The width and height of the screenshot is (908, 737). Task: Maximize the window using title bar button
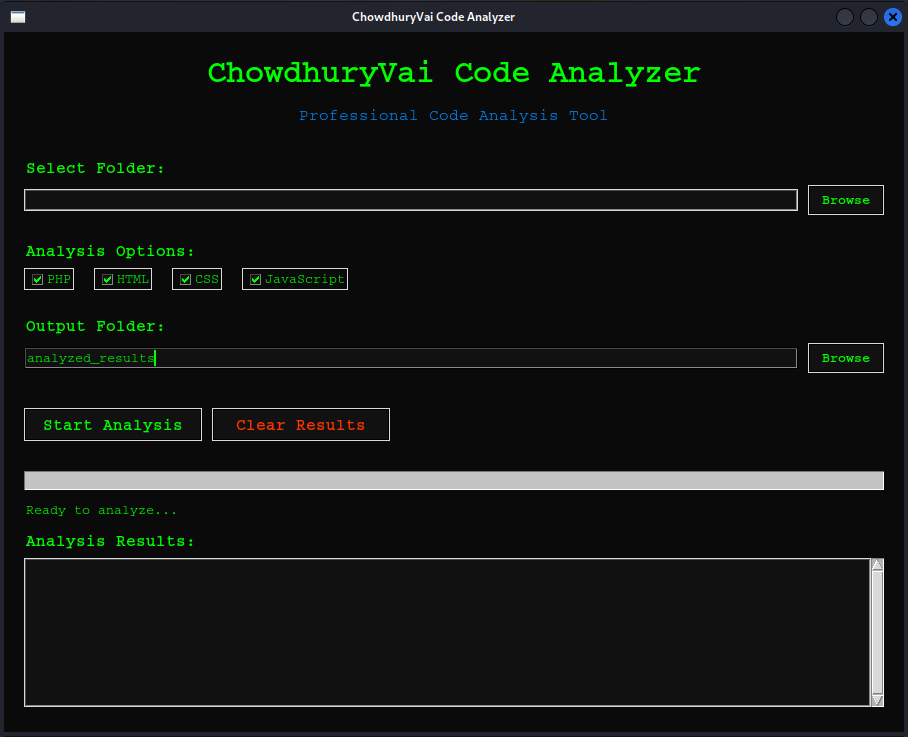(869, 17)
